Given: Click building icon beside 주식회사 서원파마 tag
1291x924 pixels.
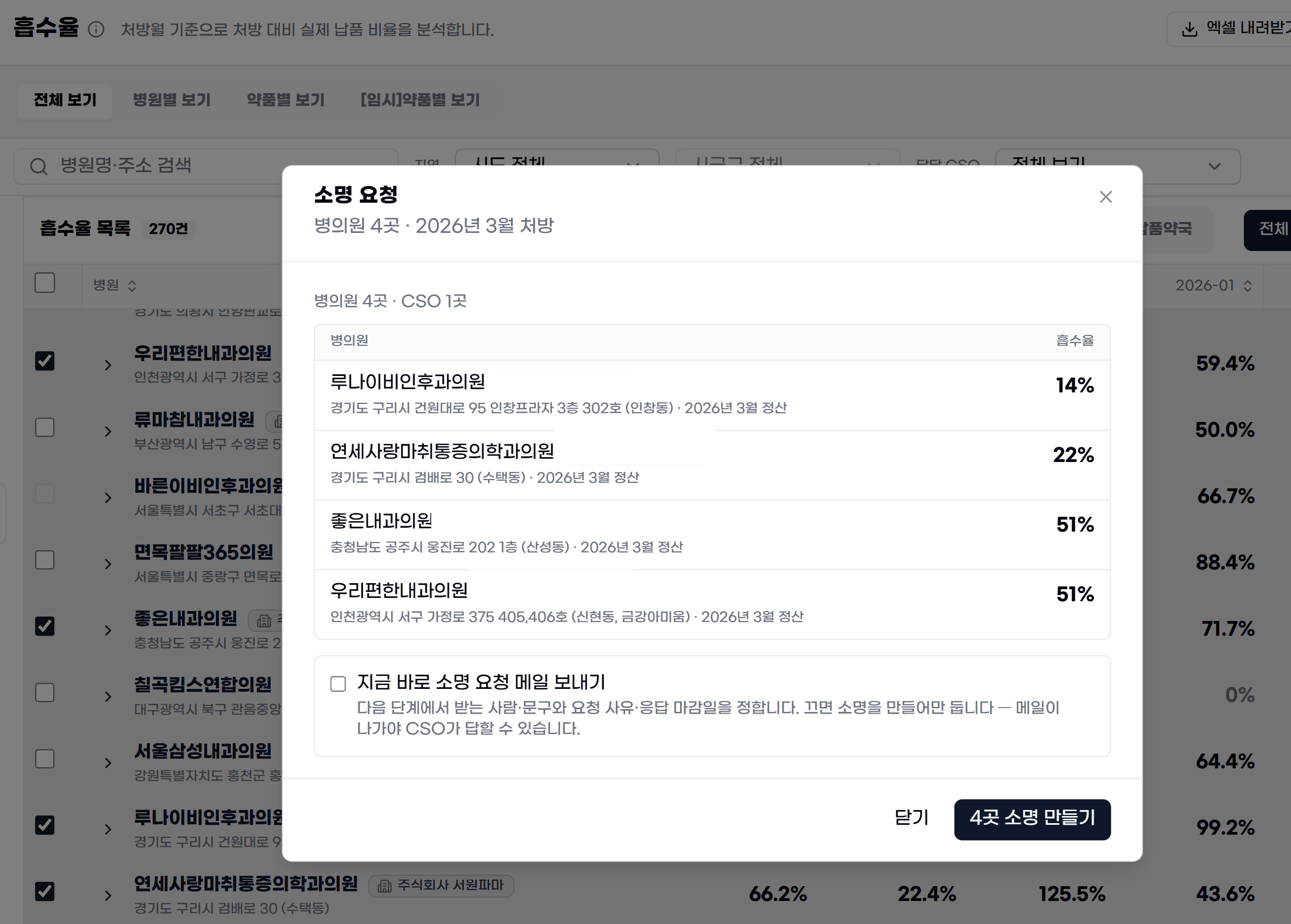Looking at the screenshot, I should click(385, 886).
